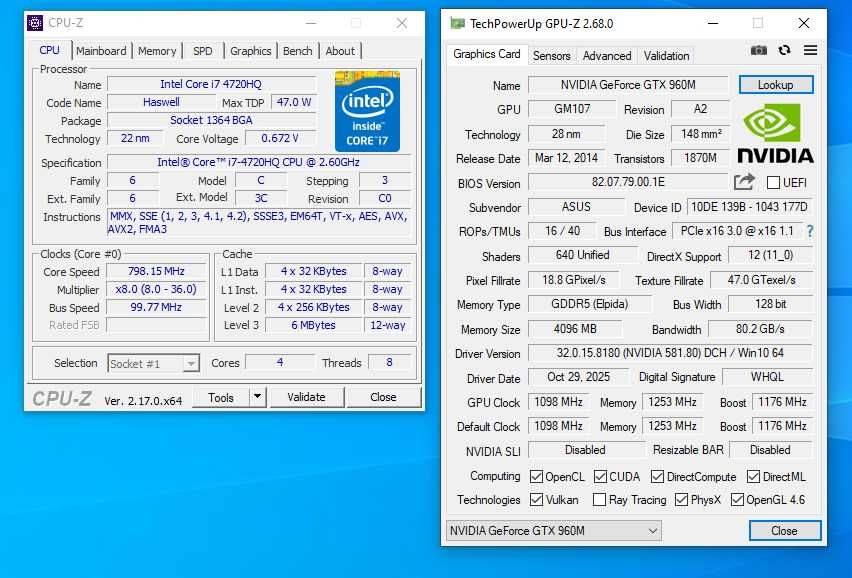Switch to the Sensors tab in GPU-Z
The height and width of the screenshot is (578, 852).
tap(552, 56)
